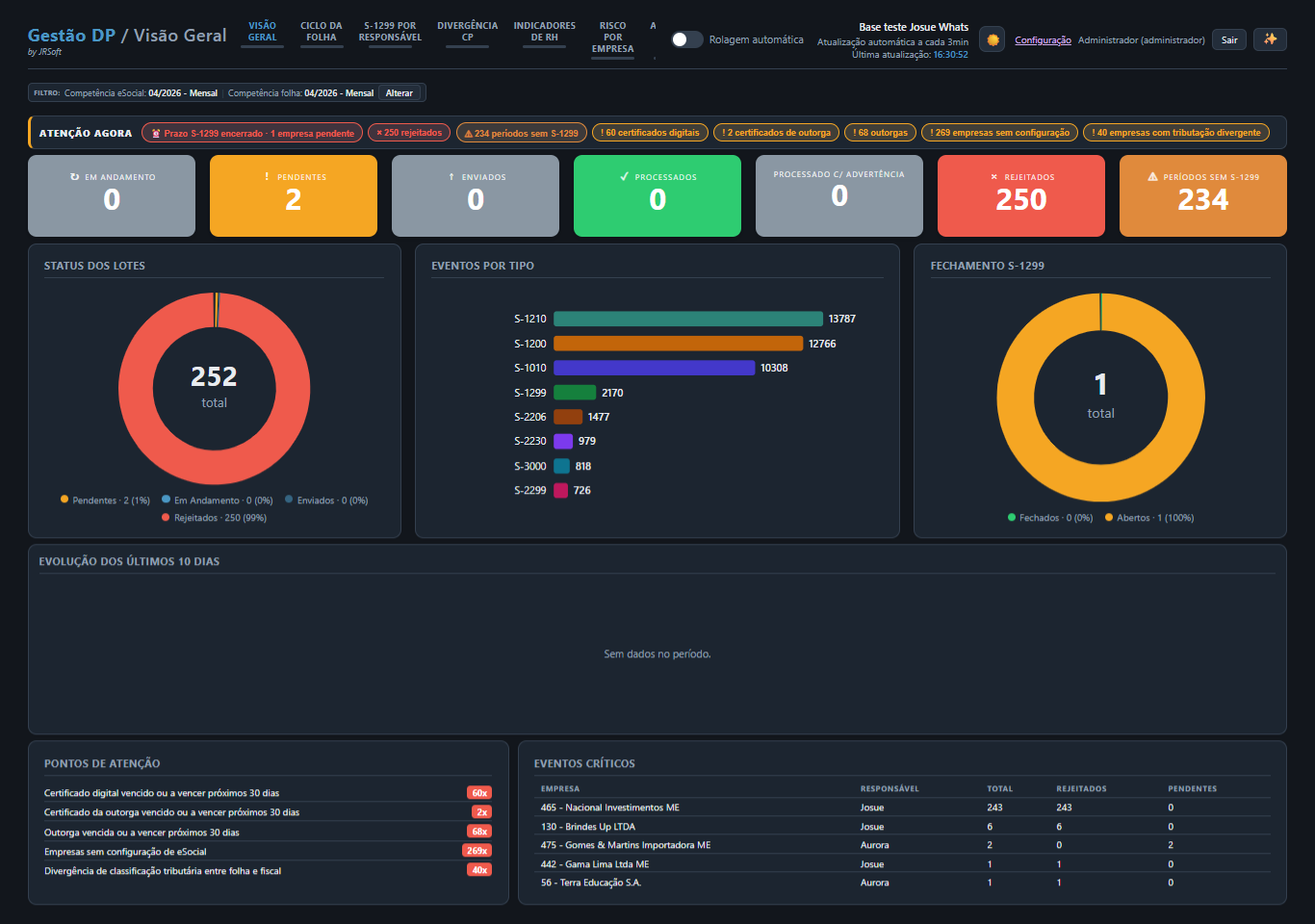Select the '465 - Nacional Investimentos ME' row
The image size is (1315, 924).
pyautogui.click(x=903, y=808)
